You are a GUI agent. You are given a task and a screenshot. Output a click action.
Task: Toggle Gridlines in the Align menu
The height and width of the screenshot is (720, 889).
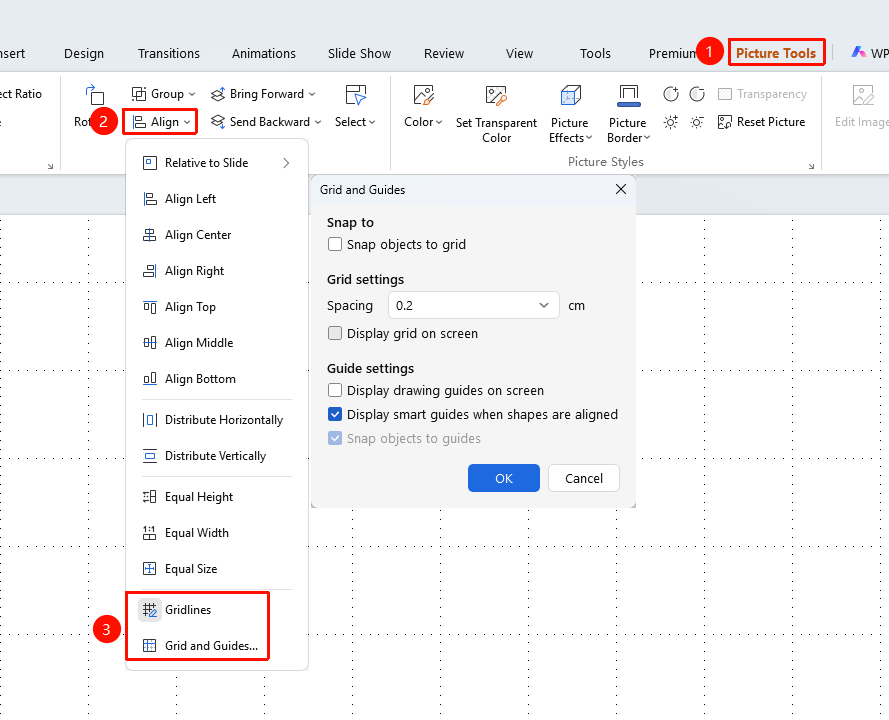217,610
